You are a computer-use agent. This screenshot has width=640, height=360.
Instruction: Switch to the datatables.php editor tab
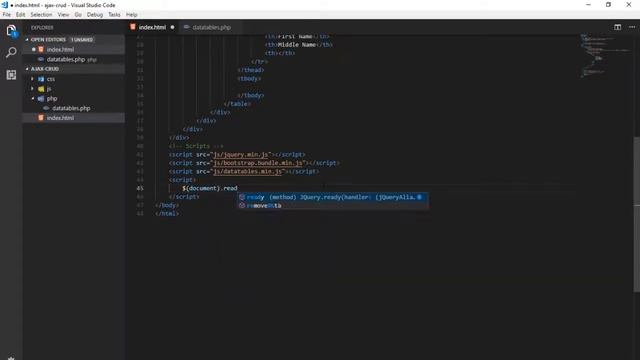pyautogui.click(x=211, y=27)
